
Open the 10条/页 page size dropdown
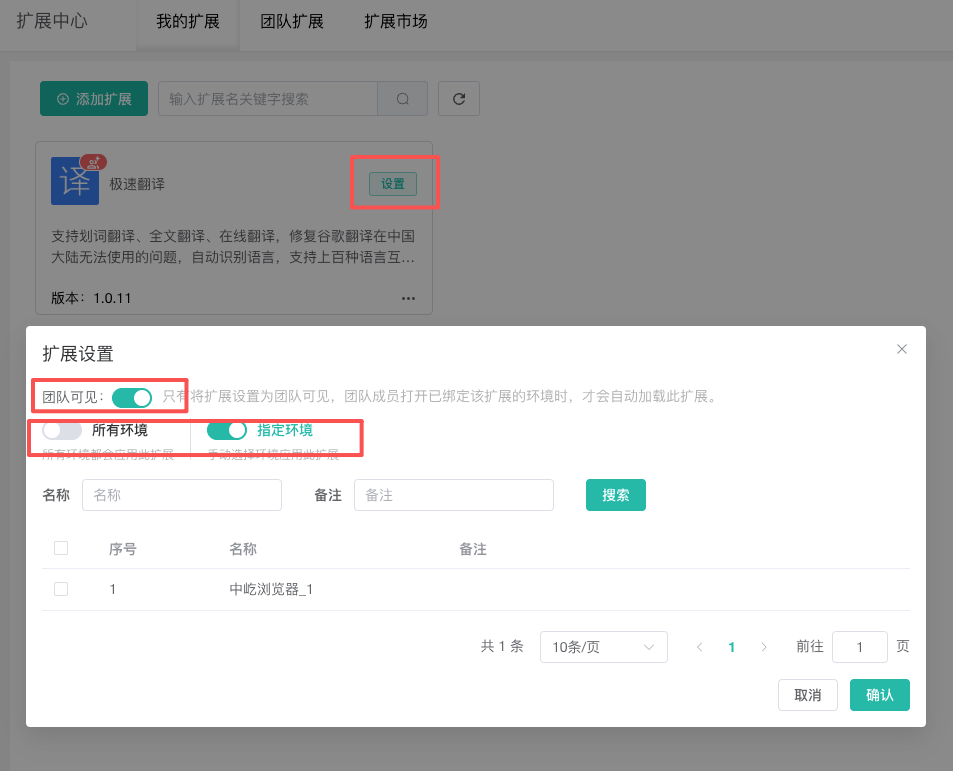(603, 647)
